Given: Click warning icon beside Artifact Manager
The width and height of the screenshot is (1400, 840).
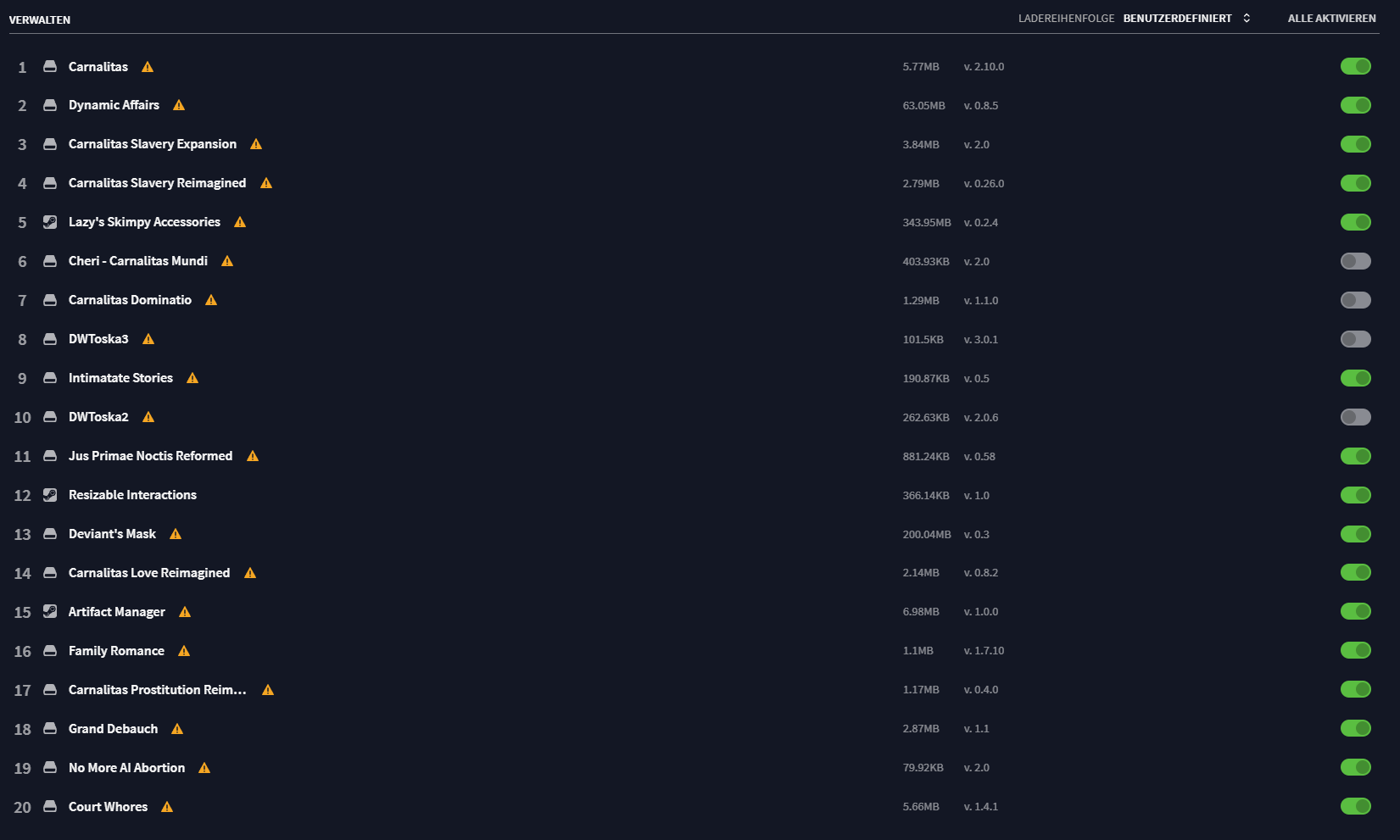Looking at the screenshot, I should tap(185, 612).
